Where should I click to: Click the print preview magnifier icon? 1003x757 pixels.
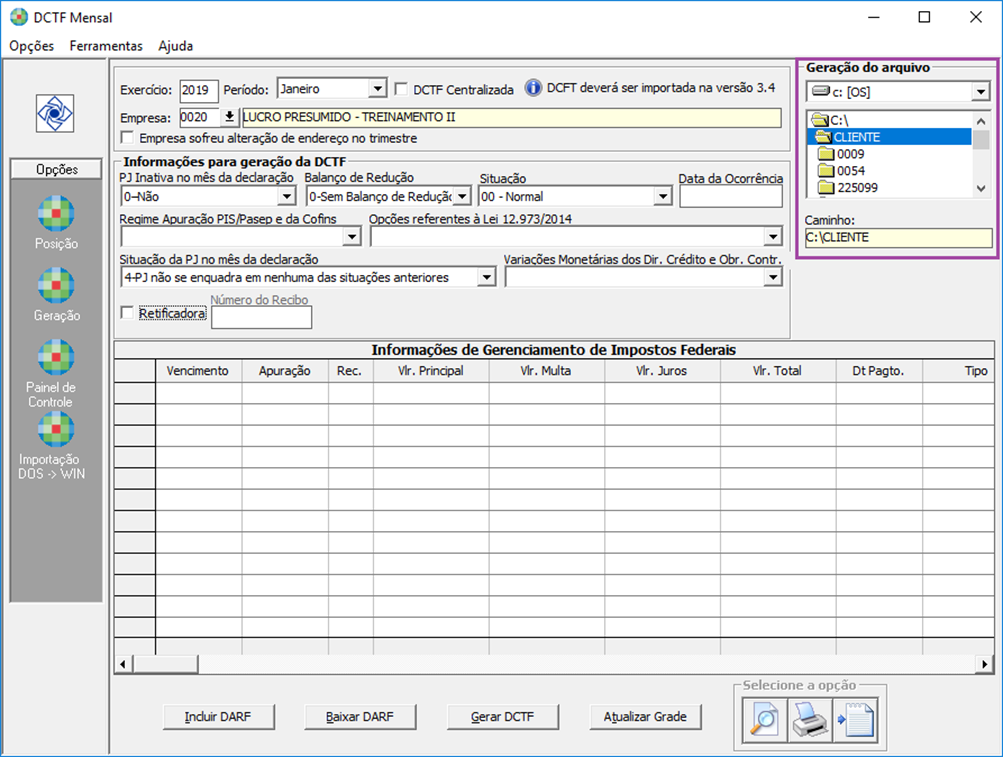(x=764, y=719)
